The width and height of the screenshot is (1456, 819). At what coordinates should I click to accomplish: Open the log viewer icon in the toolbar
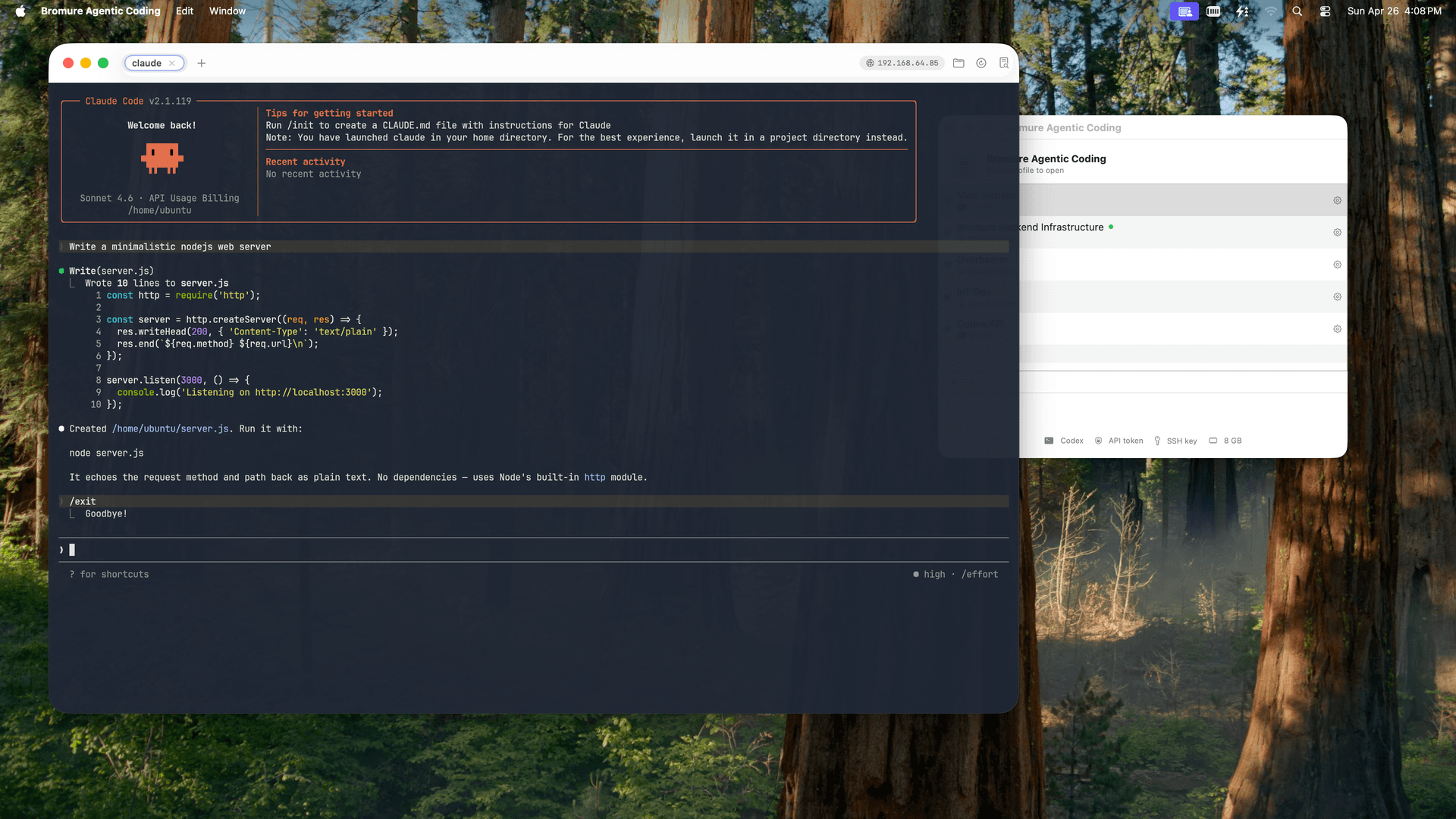pos(1003,63)
